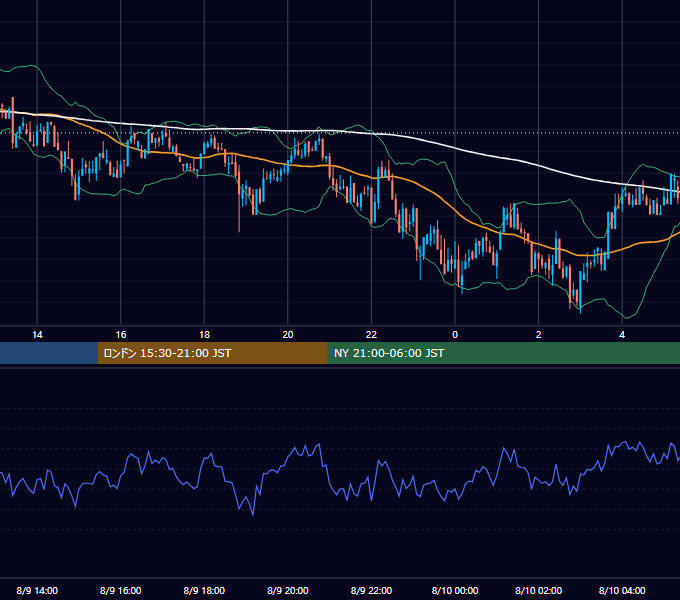Click the 8/9 22:00 label on the oscillator axis
This screenshot has height=600, width=680.
point(371,590)
